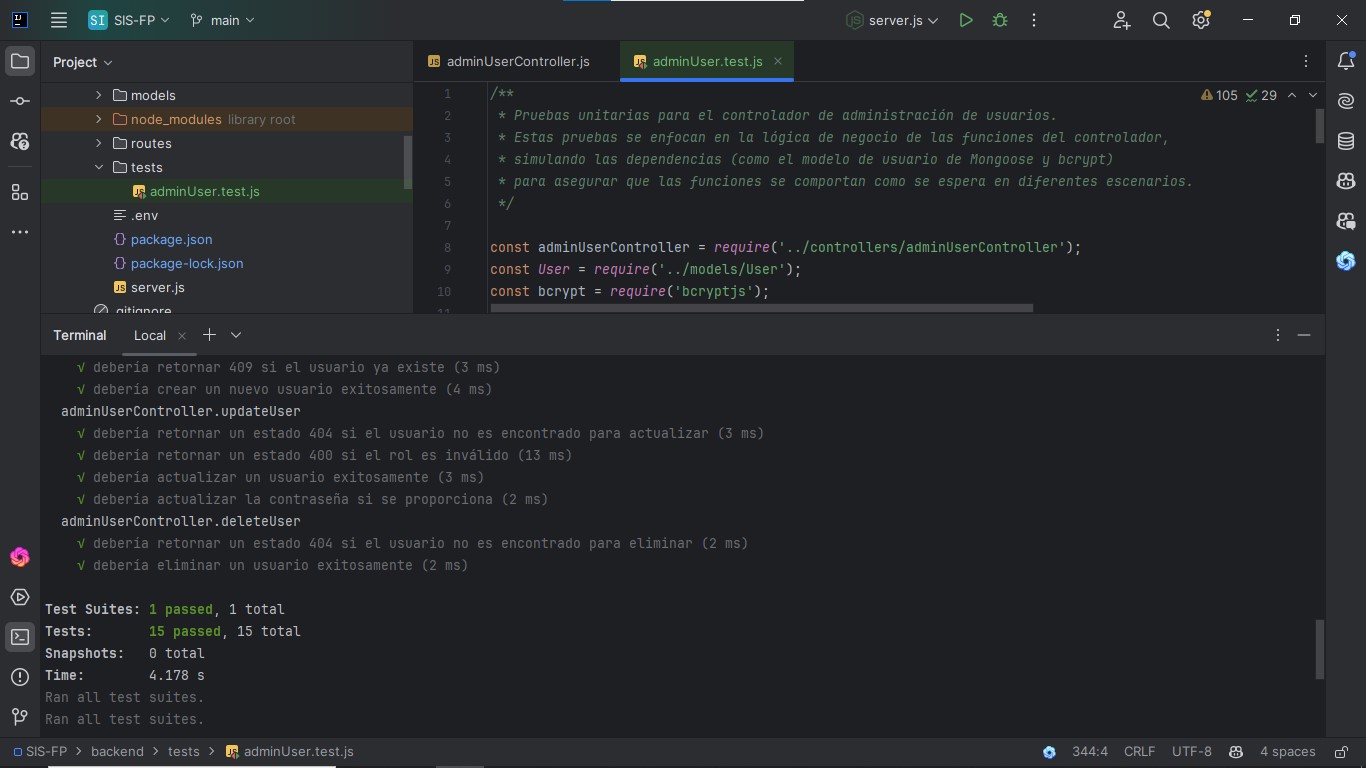Expand the node_modules folder
This screenshot has height=768, width=1366.
click(98, 119)
